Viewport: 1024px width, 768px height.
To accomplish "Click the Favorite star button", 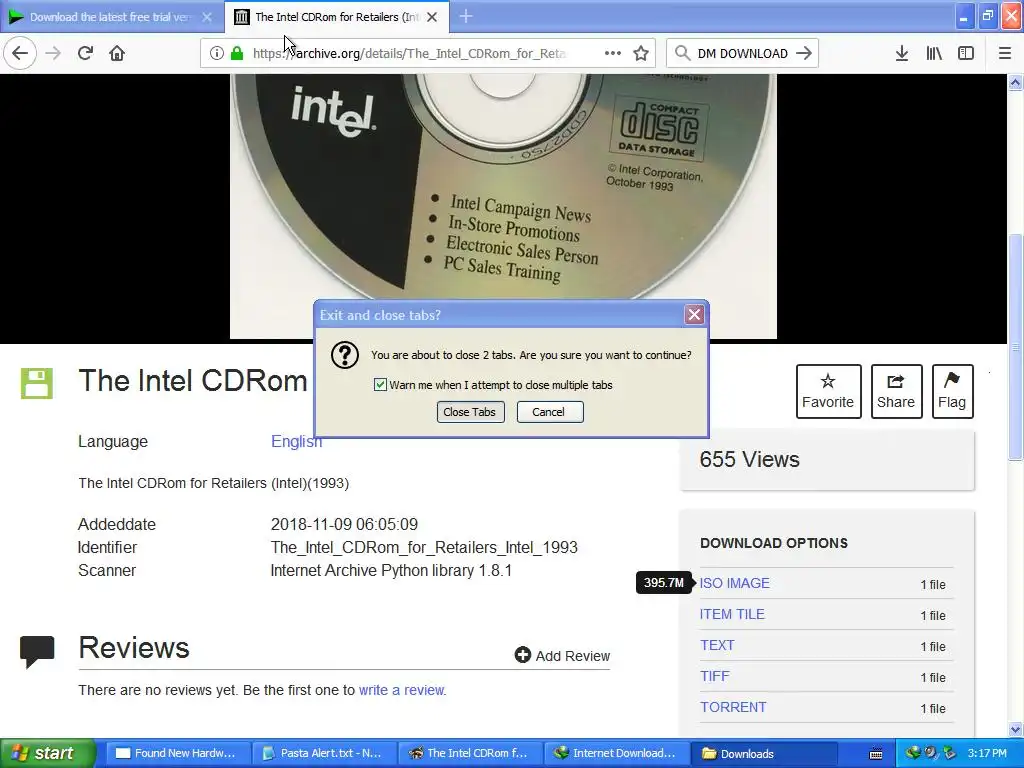I will coord(828,391).
